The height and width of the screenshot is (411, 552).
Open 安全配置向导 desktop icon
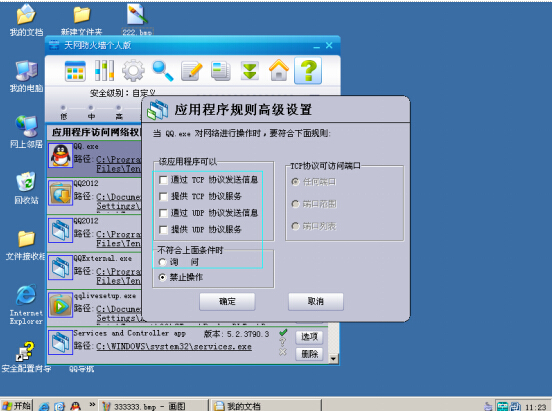(x=26, y=356)
